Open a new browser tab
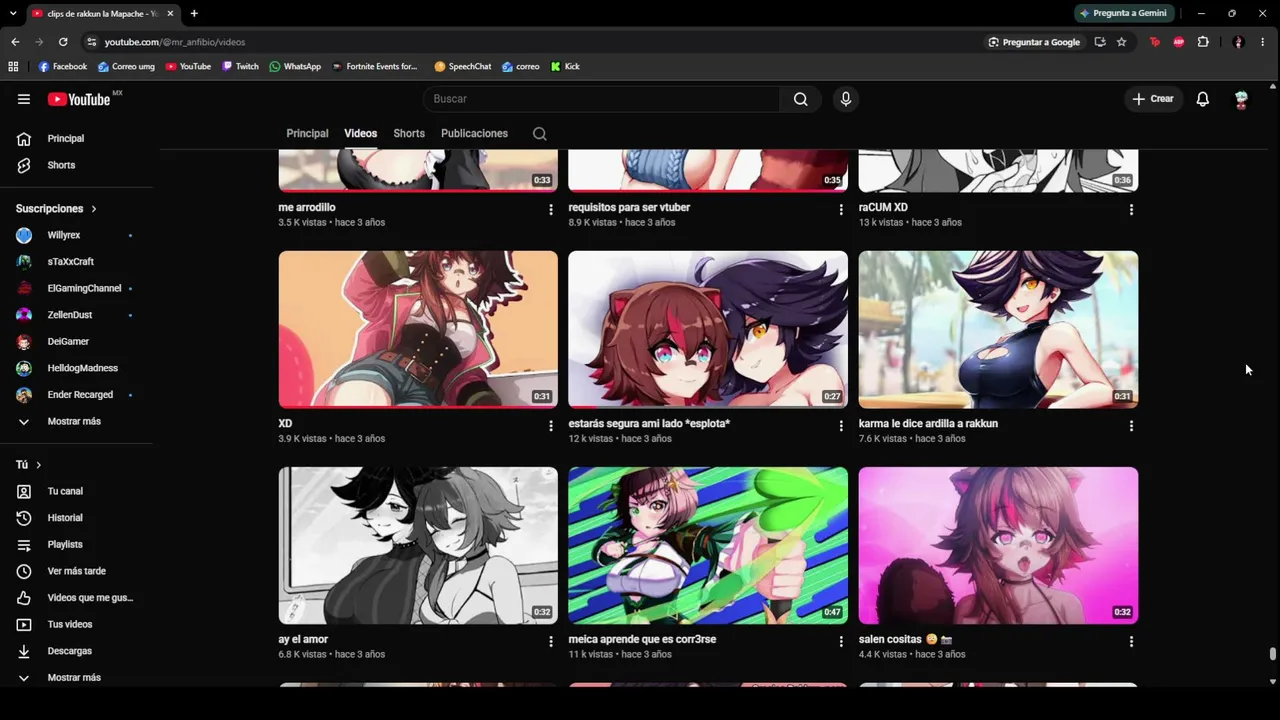Viewport: 1280px width, 720px height. point(194,13)
